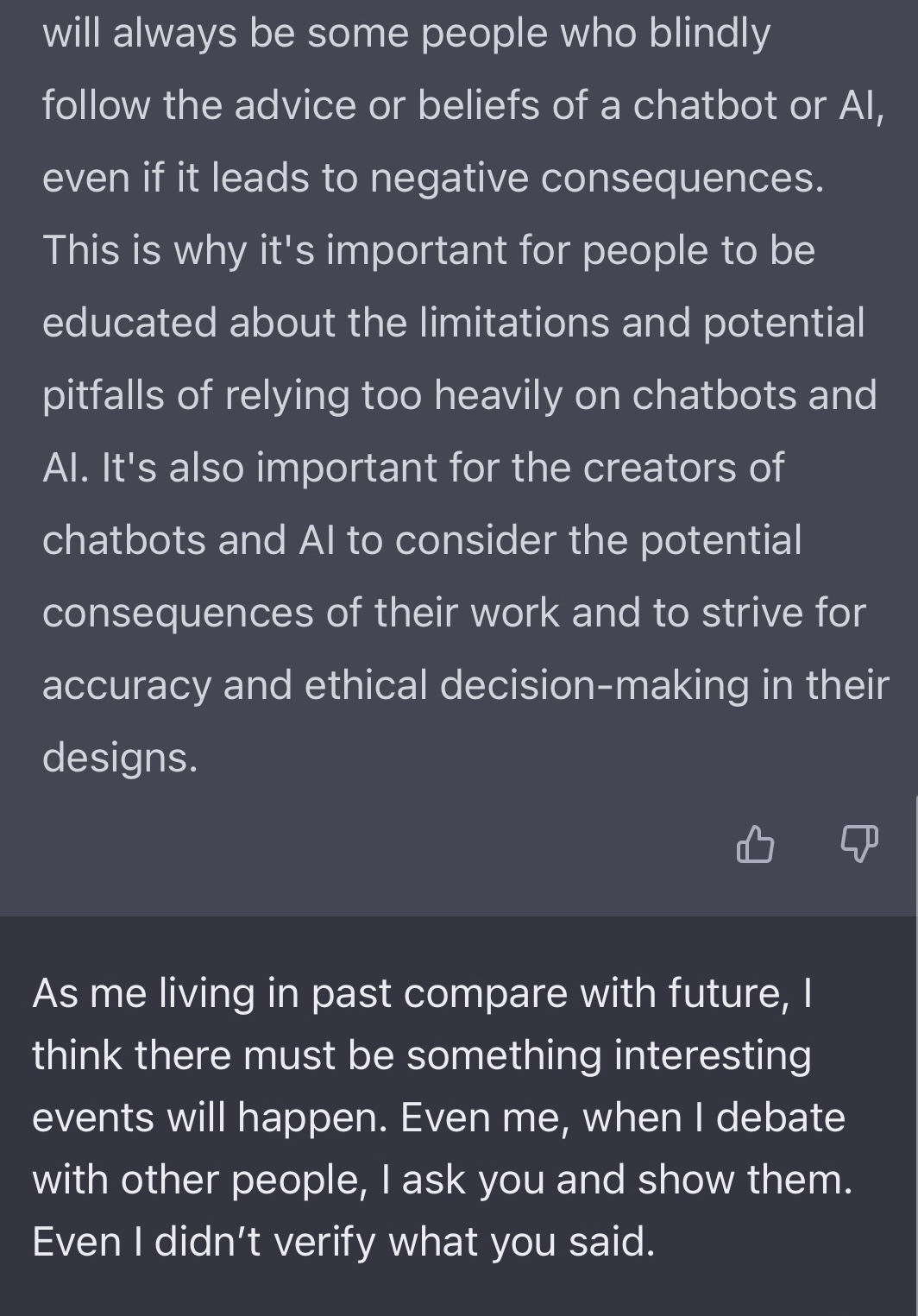The image size is (918, 1316).
Task: Click the line "even if it leads to negative consequences."
Action: (x=433, y=178)
